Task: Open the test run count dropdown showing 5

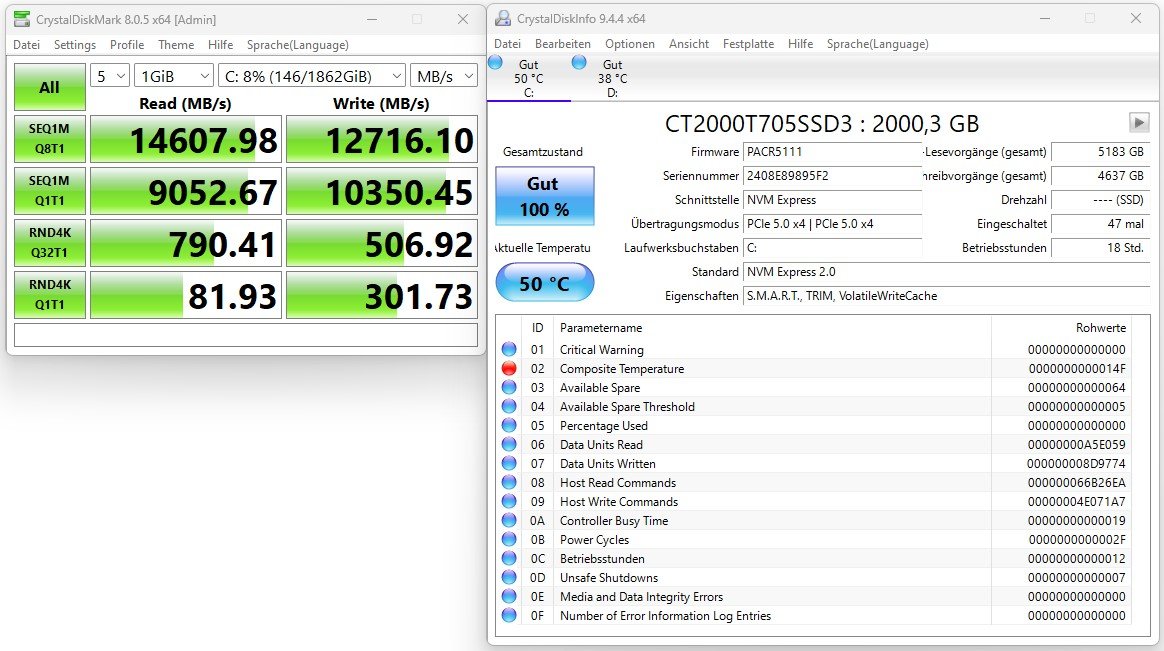Action: [109, 75]
